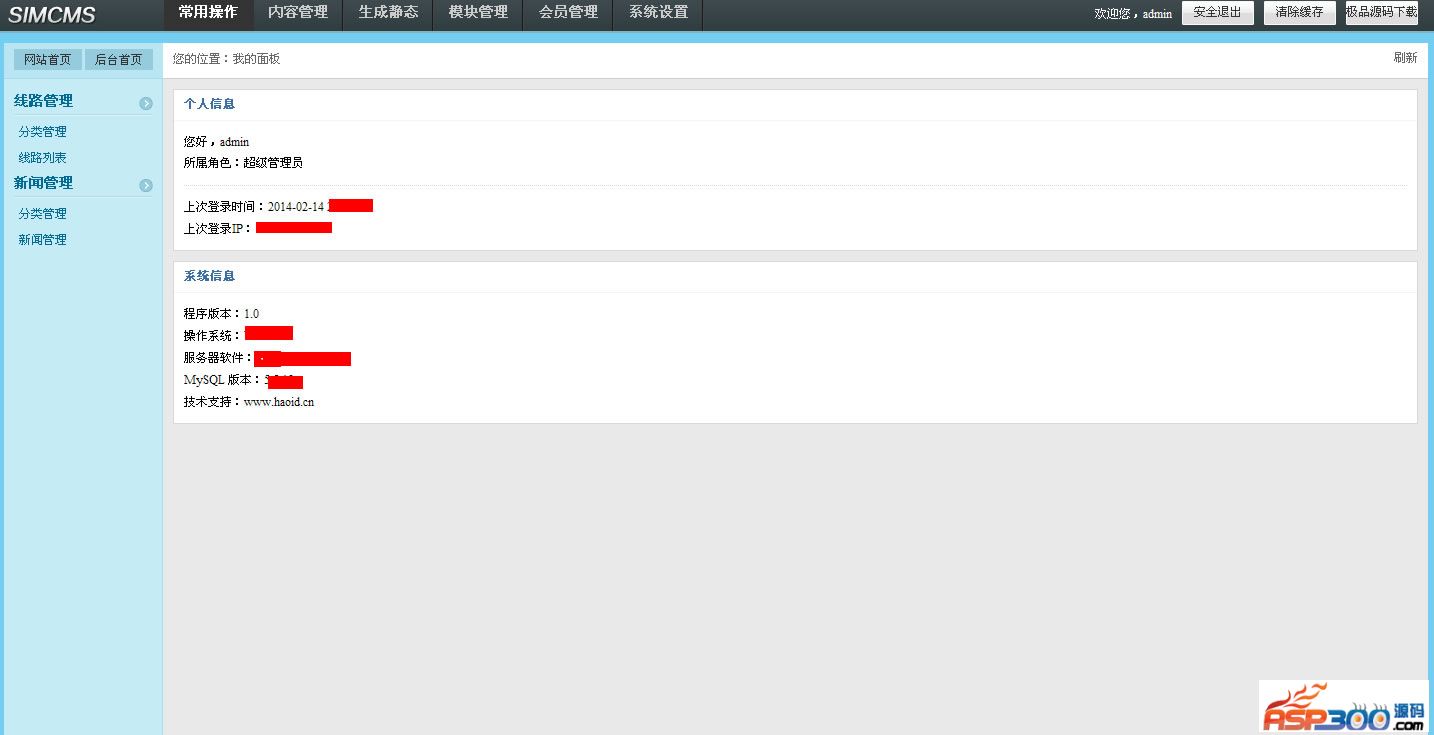Open the 模块管理 menu
This screenshot has height=735, width=1434.
(x=478, y=14)
